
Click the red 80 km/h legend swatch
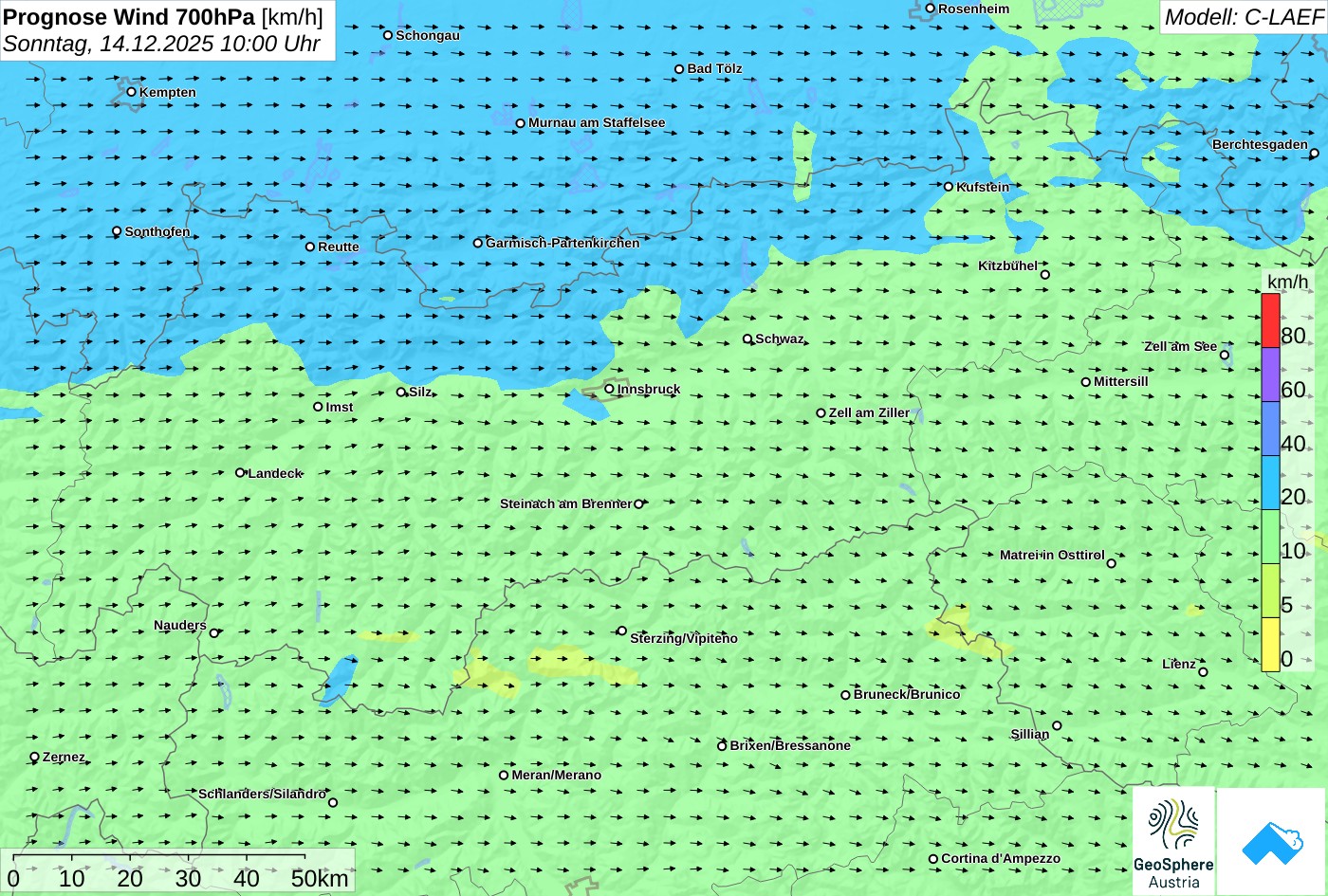tap(1270, 320)
